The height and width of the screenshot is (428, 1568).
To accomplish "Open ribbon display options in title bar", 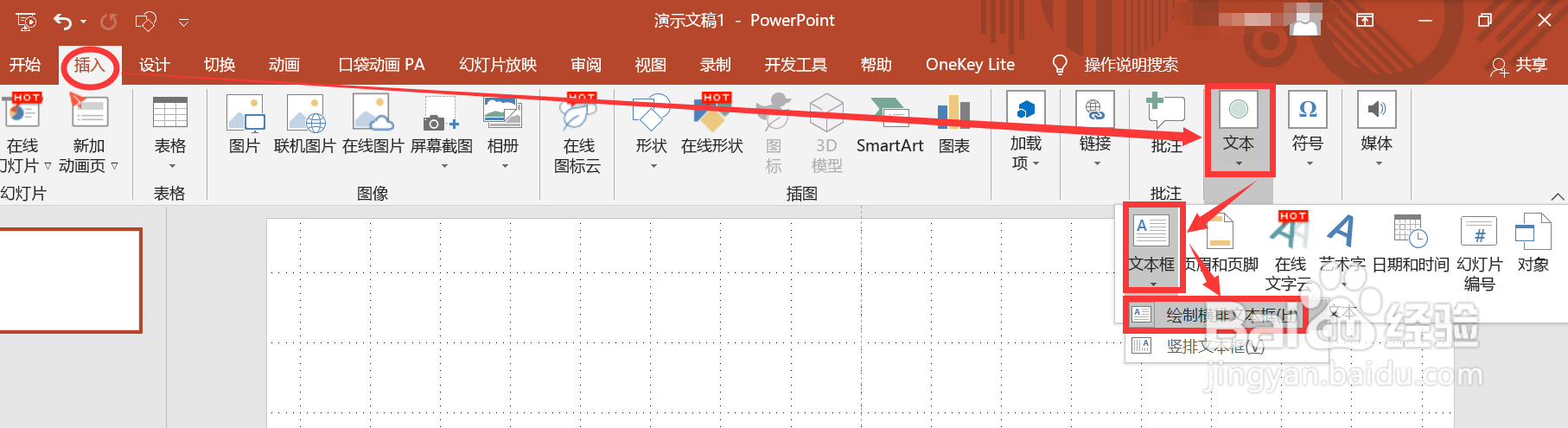I will coord(1365,21).
